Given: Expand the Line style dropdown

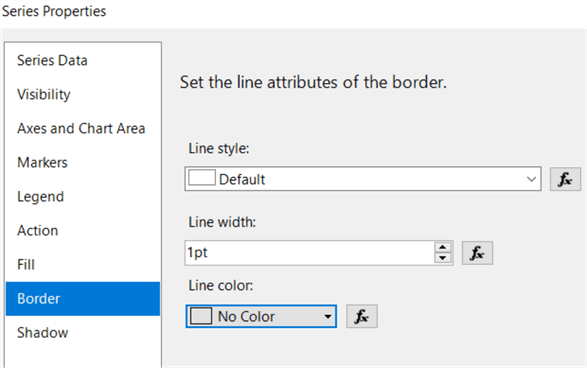Looking at the screenshot, I should click(x=531, y=179).
